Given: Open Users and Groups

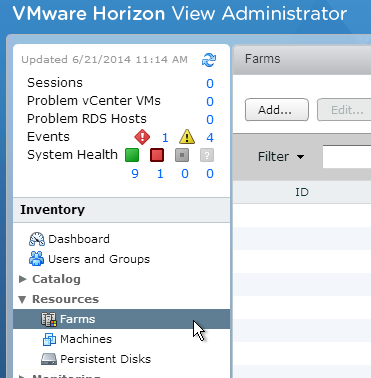Looking at the screenshot, I should 90,259.
